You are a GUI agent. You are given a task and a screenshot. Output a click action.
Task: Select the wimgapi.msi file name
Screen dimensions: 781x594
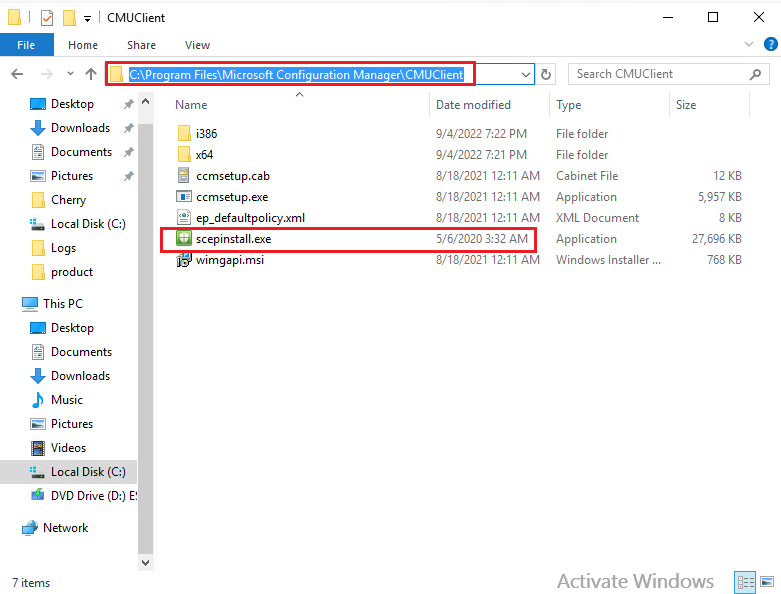(230, 260)
